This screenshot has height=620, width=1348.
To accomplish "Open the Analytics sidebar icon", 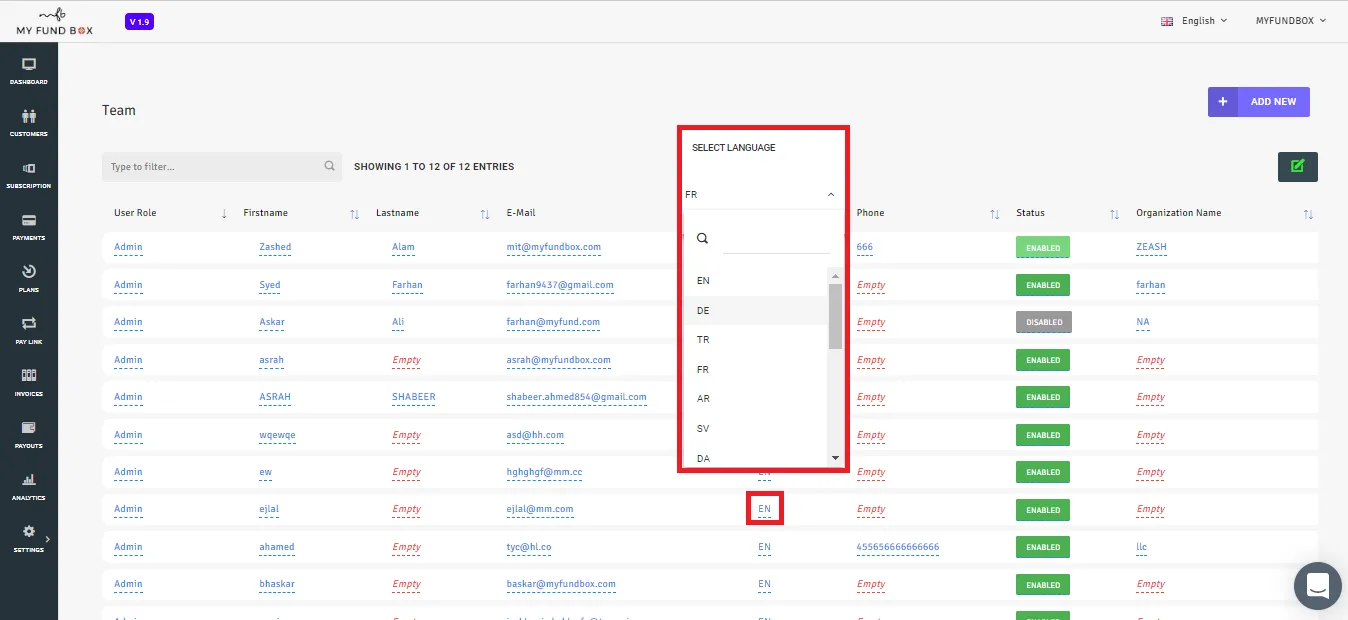I will (x=29, y=486).
